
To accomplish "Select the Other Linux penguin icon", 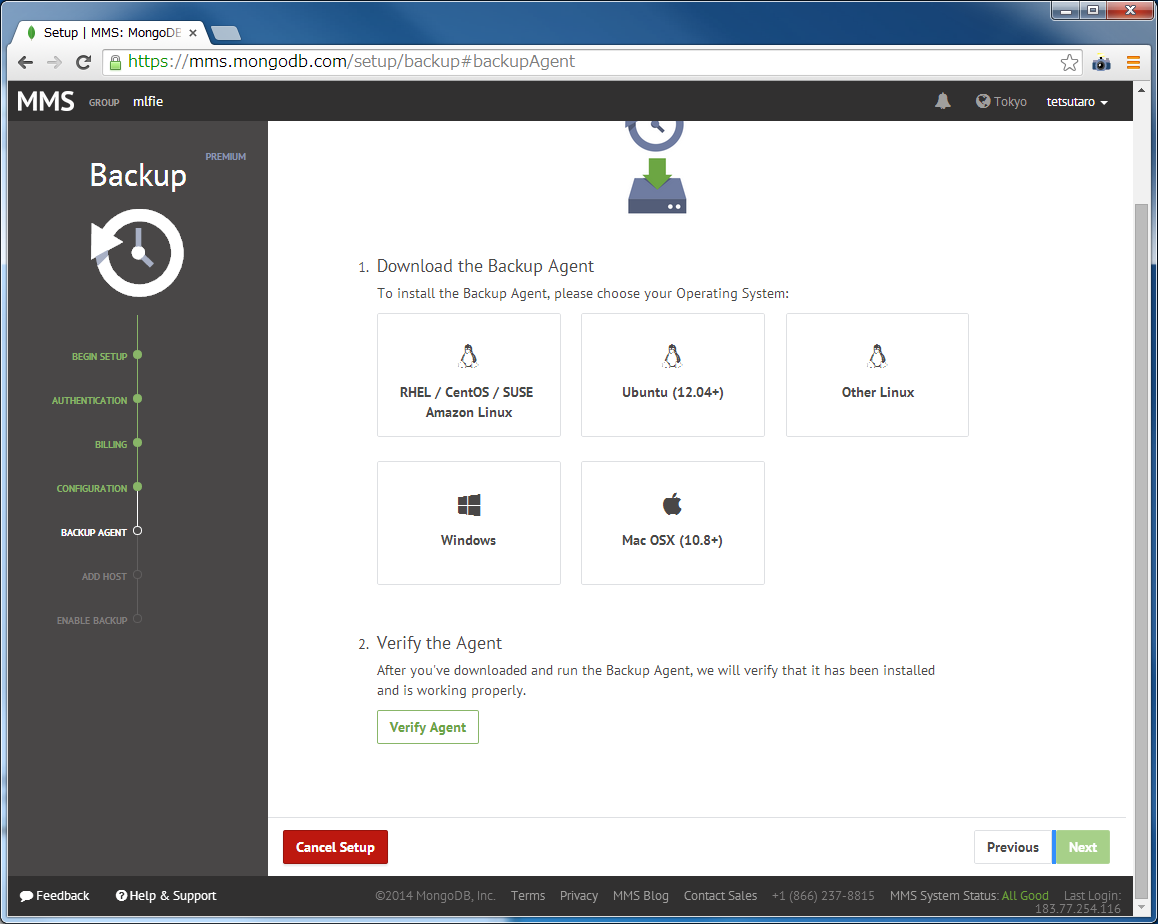I will tap(876, 354).
